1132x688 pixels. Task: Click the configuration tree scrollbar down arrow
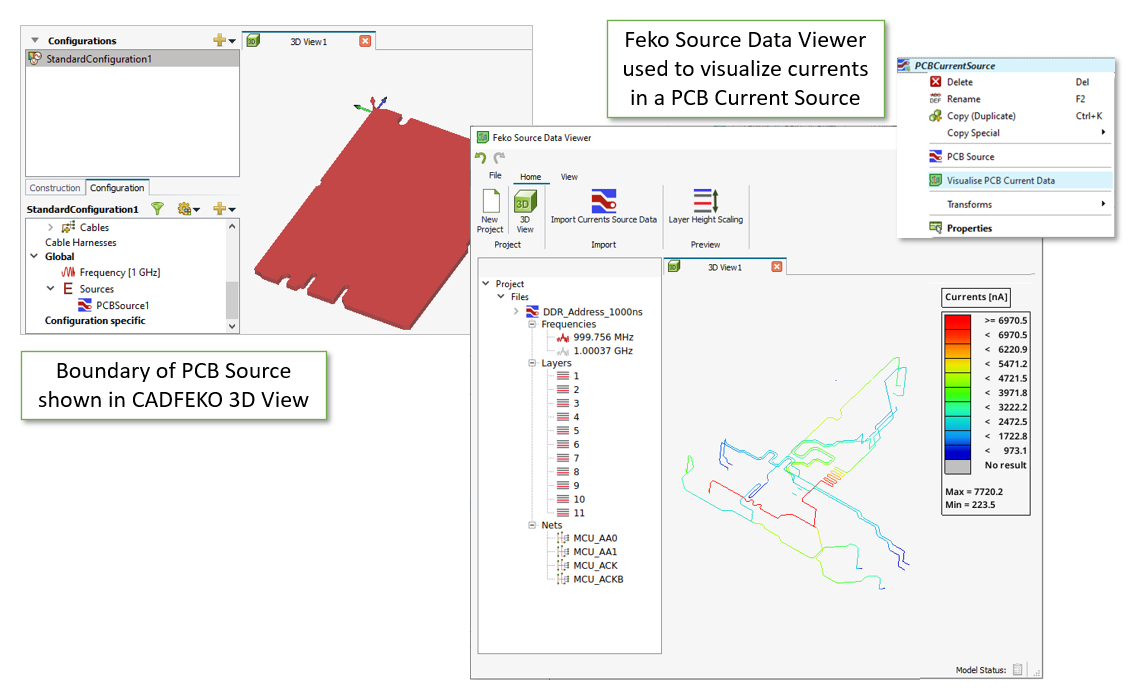tap(233, 326)
